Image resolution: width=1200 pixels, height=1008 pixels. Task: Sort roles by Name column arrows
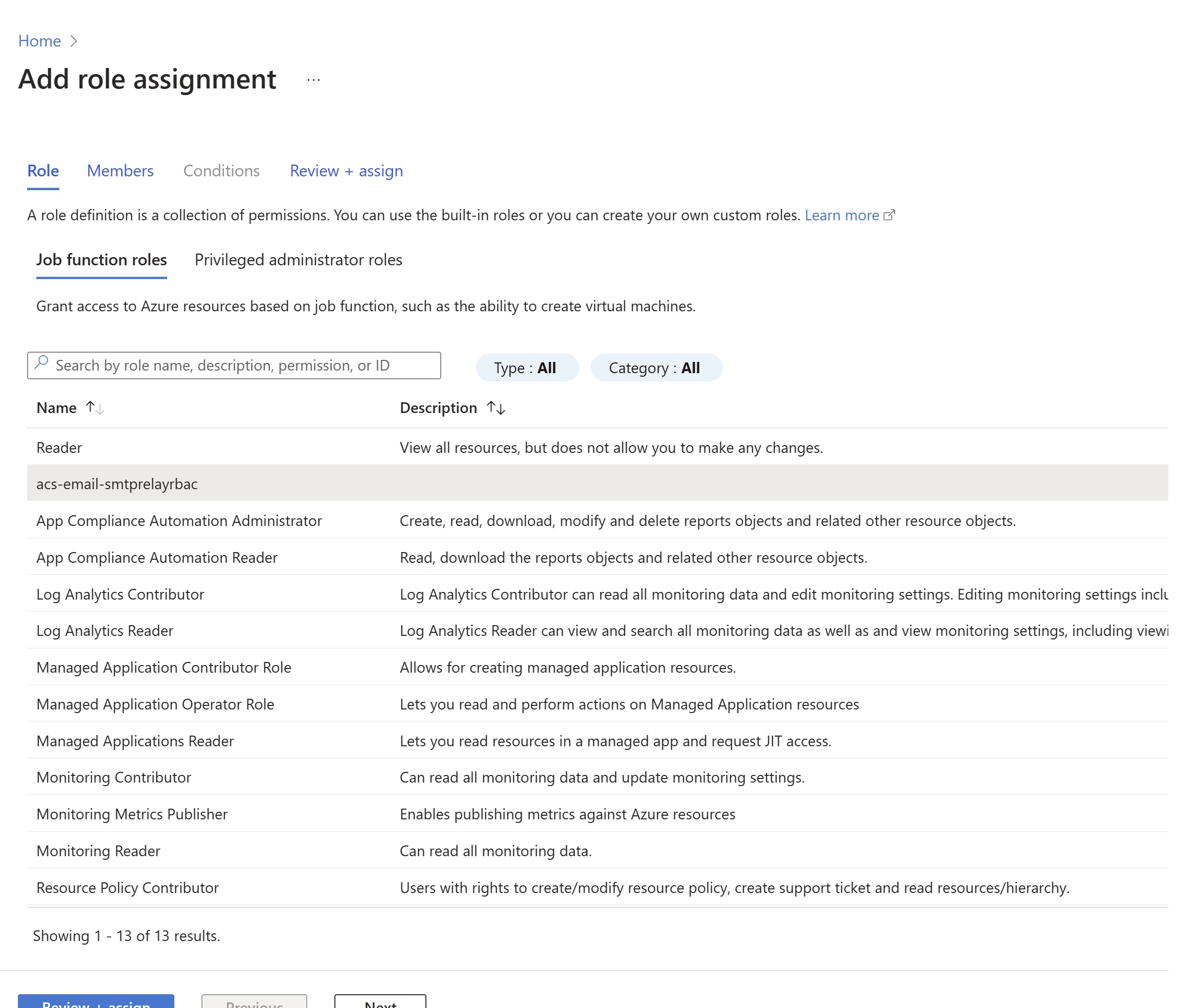(95, 408)
